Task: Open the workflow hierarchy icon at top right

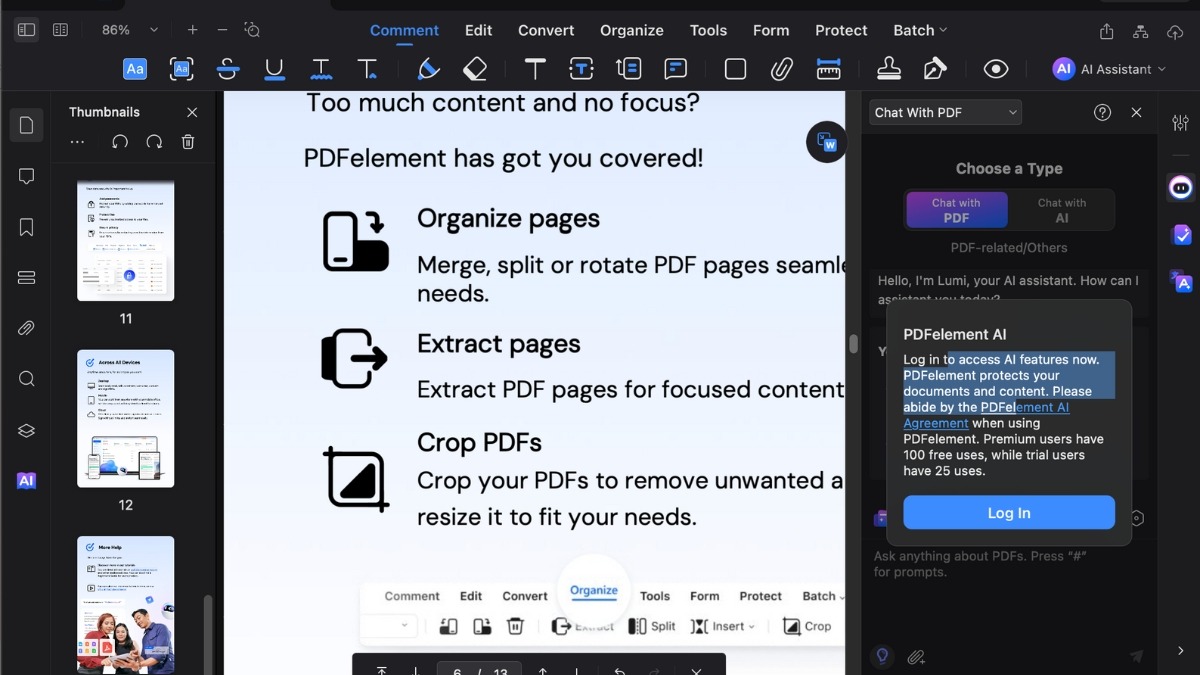Action: tap(1141, 31)
